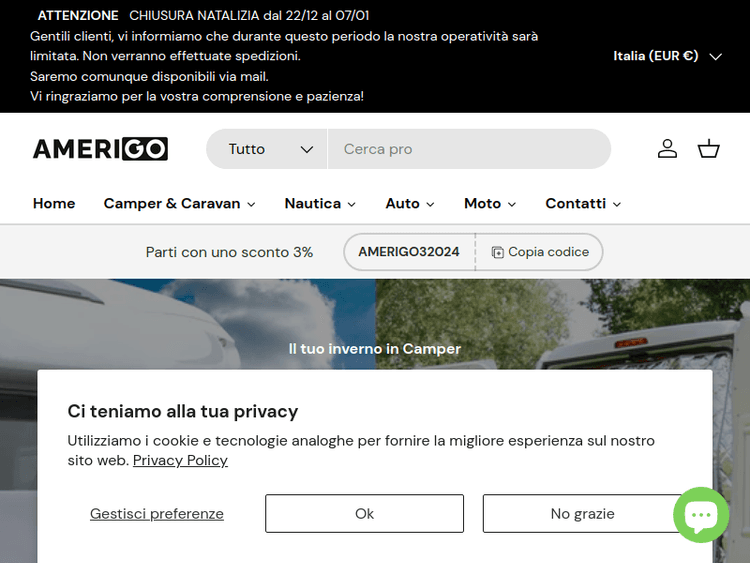Screen dimensions: 750x563
Task: Click the Il tuo inverno in Camper banner
Action: point(375,349)
